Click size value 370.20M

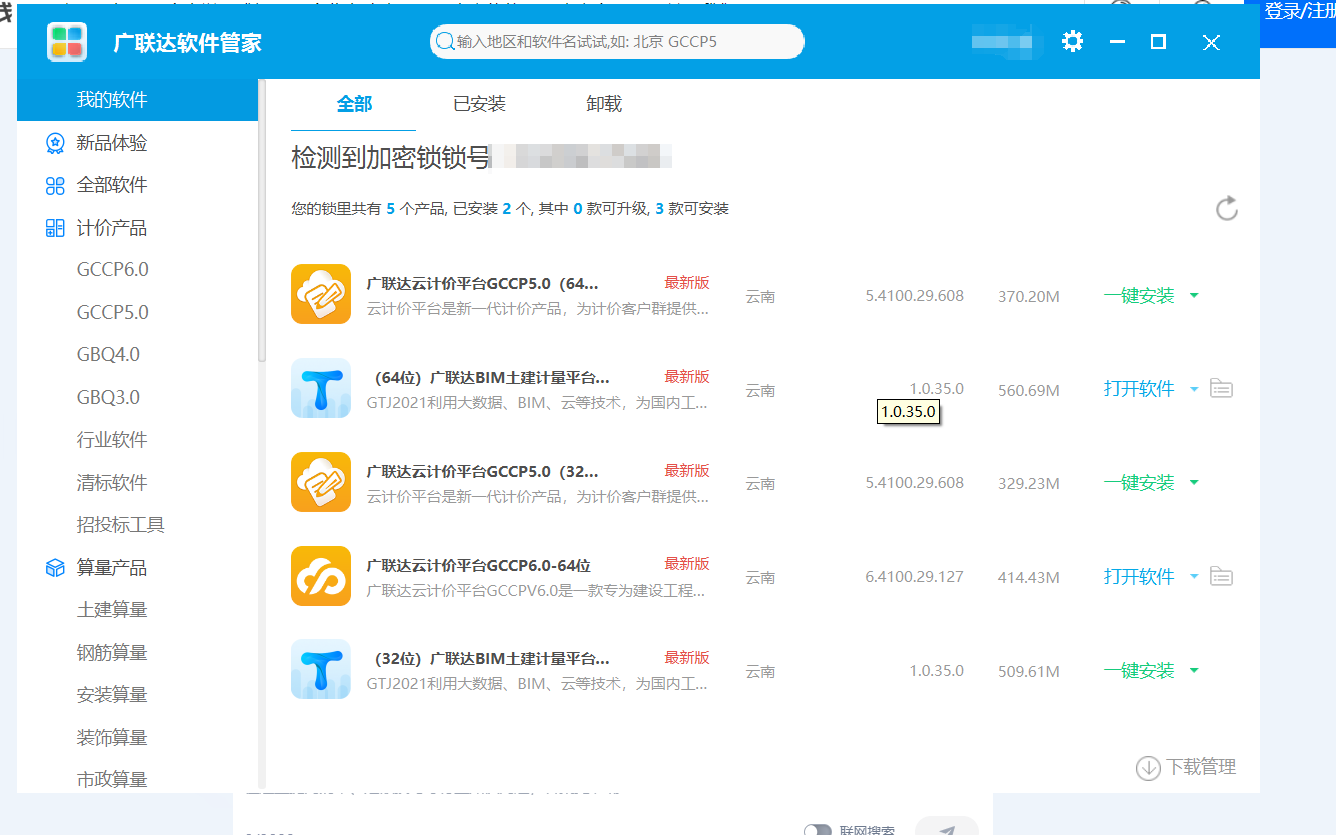click(x=1028, y=296)
